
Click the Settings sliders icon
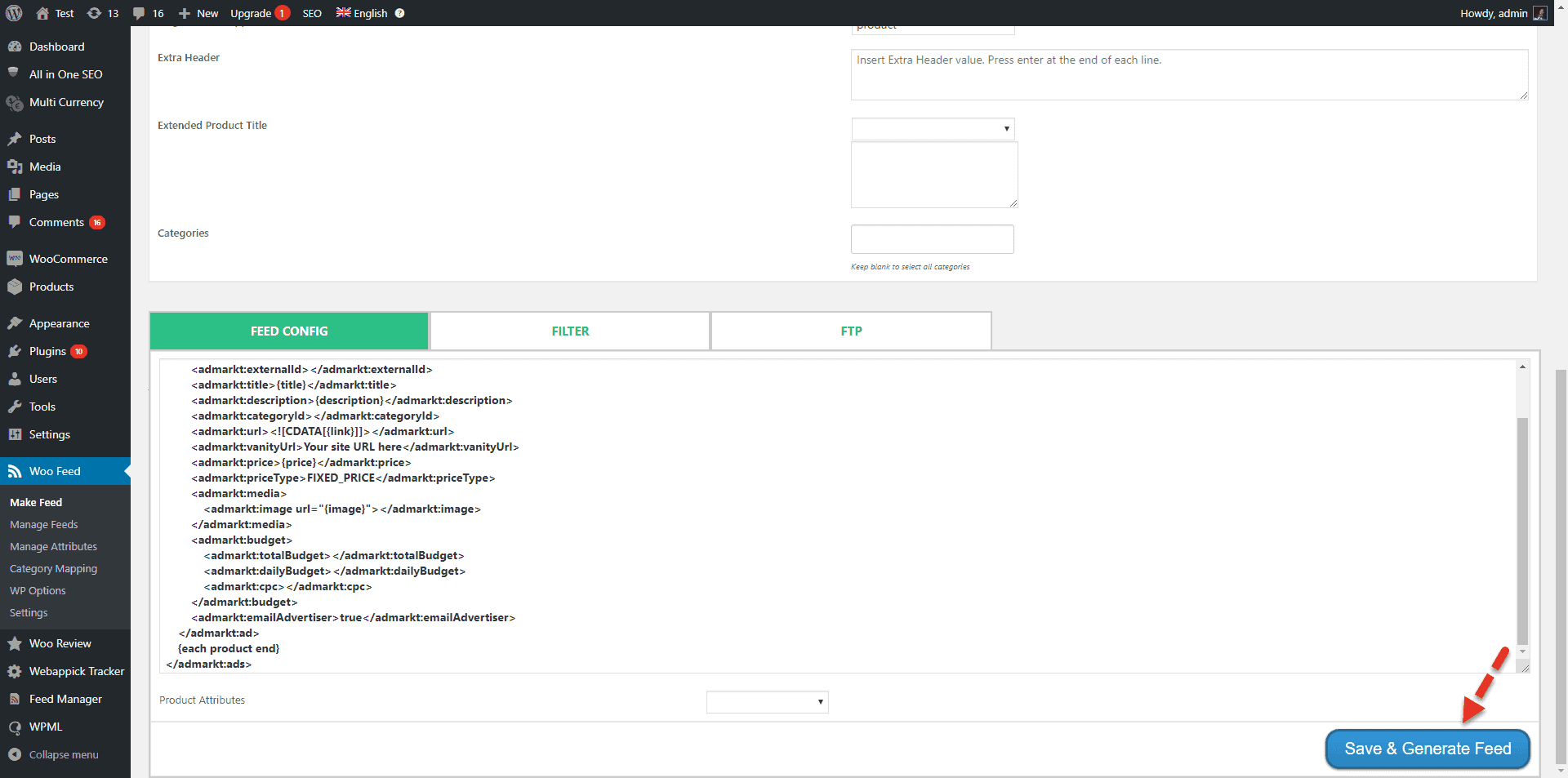click(14, 434)
